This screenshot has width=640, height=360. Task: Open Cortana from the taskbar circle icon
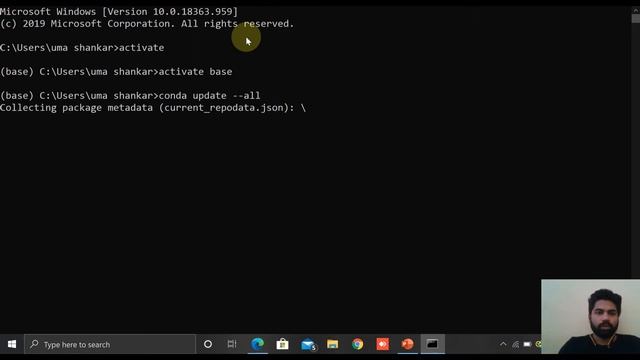208,344
